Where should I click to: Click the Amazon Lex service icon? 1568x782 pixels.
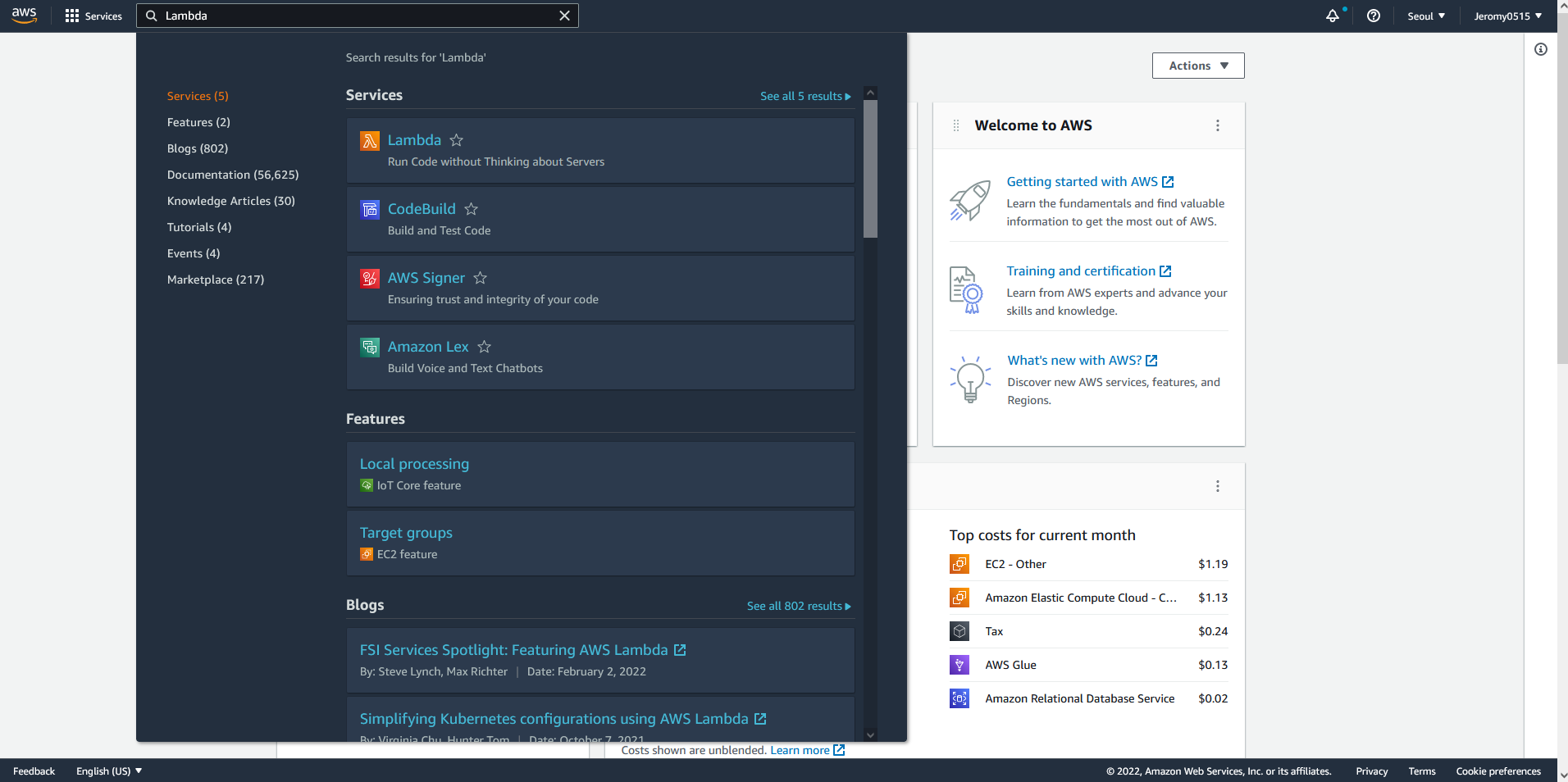(x=370, y=348)
